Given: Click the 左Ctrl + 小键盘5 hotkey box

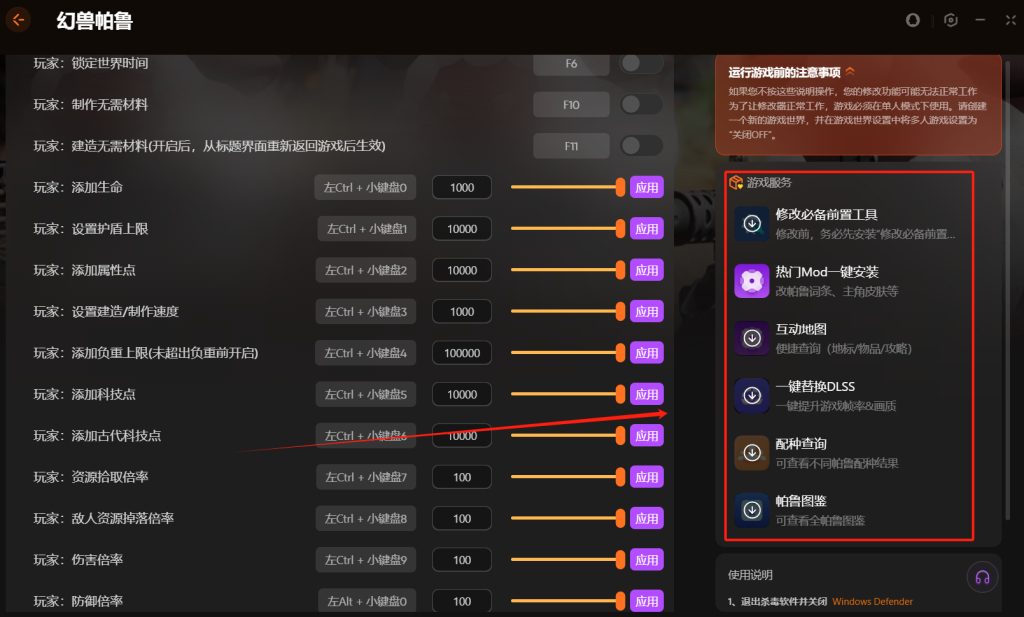Looking at the screenshot, I should [x=366, y=394].
